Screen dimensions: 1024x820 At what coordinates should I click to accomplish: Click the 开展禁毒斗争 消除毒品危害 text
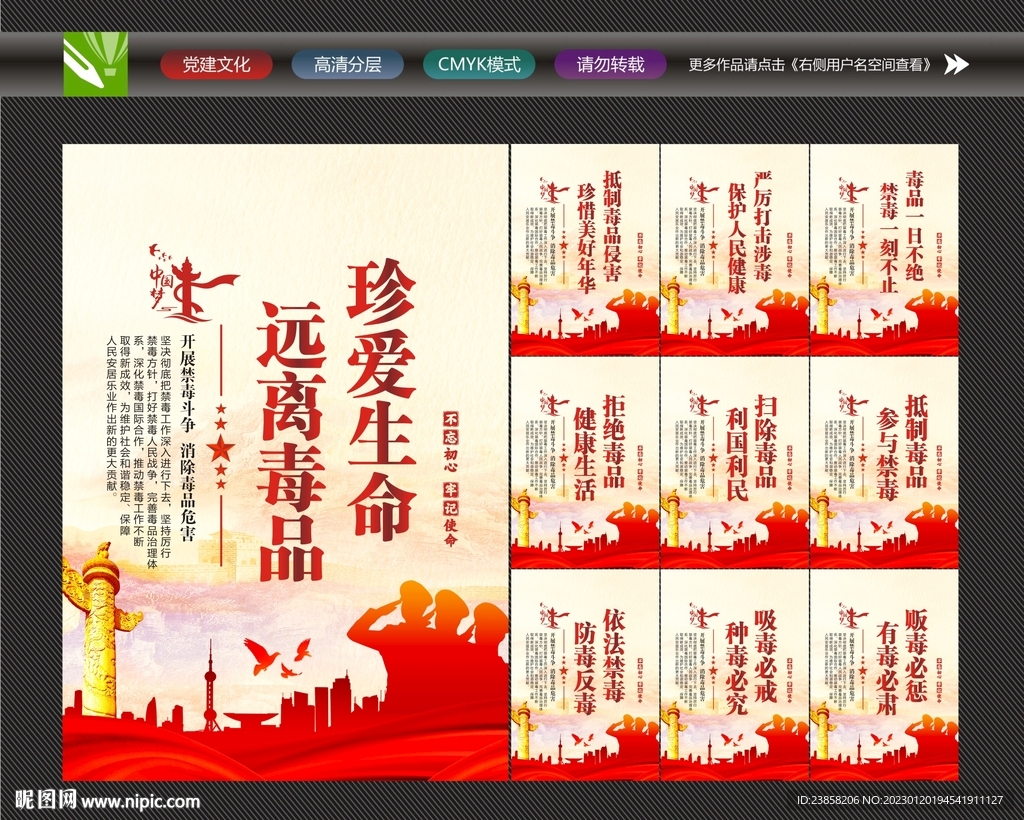point(188,437)
